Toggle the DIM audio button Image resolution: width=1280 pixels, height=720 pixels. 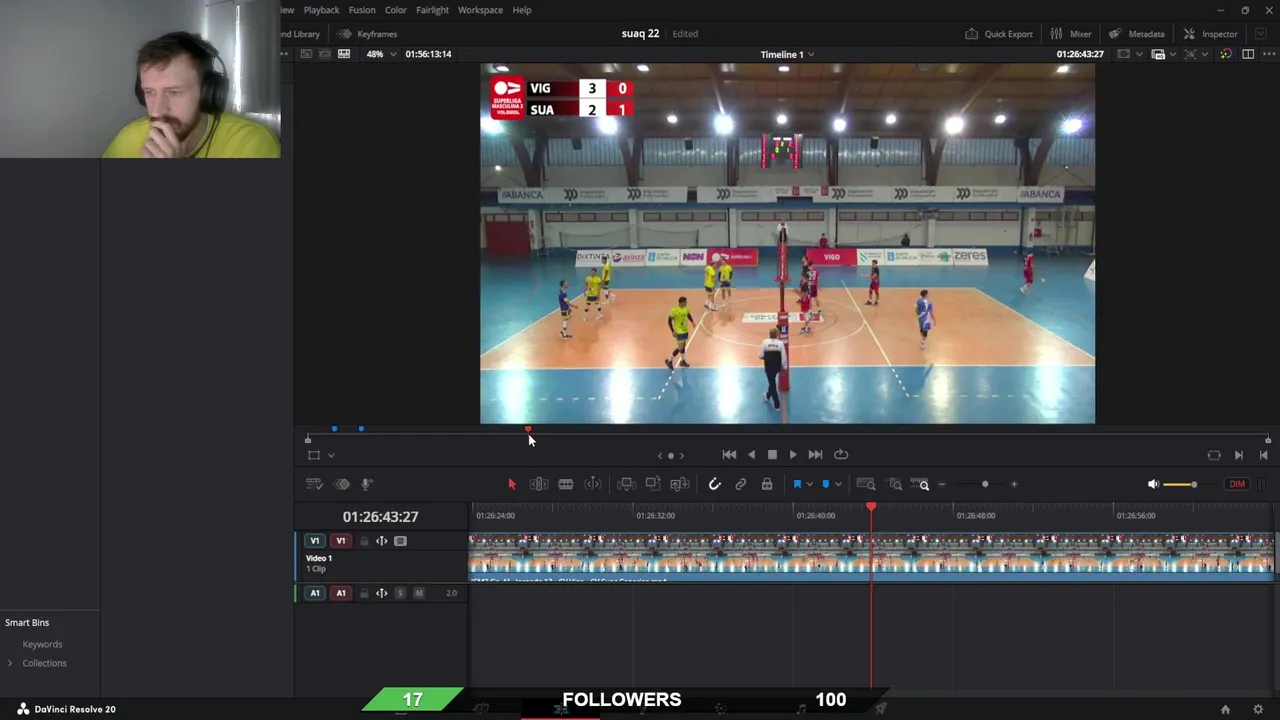coord(1237,484)
